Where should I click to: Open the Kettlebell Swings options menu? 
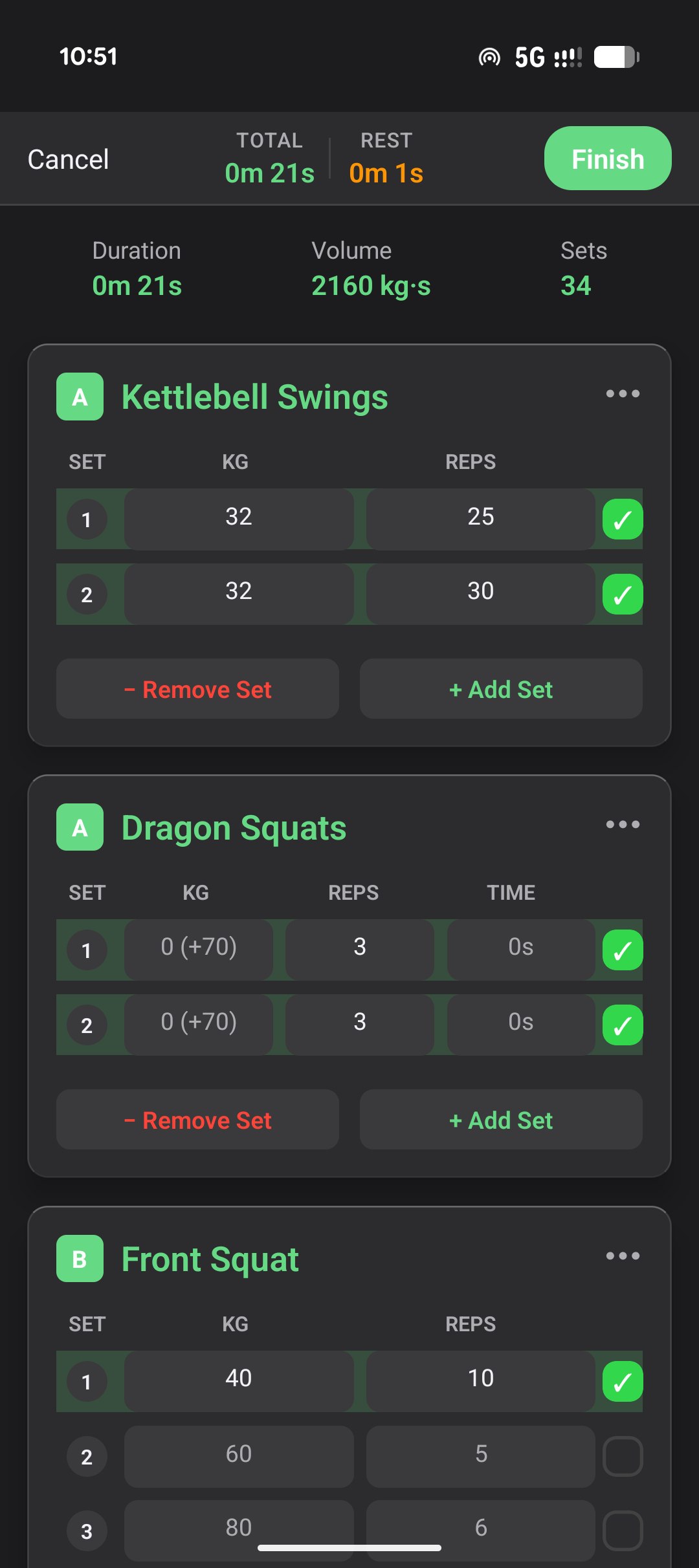coord(623,393)
